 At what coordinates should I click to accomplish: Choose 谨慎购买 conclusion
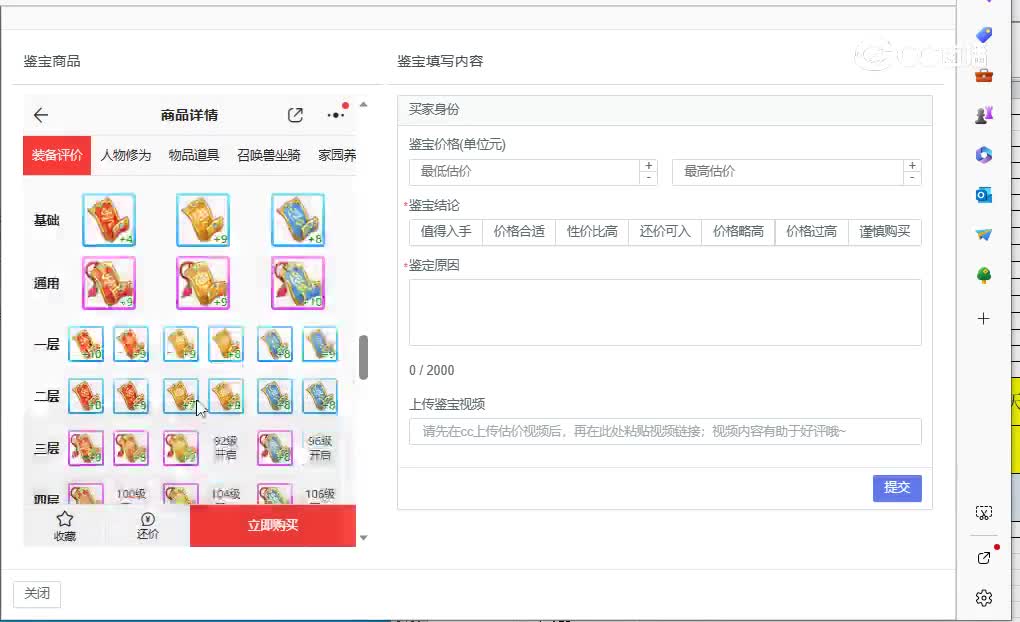885,232
